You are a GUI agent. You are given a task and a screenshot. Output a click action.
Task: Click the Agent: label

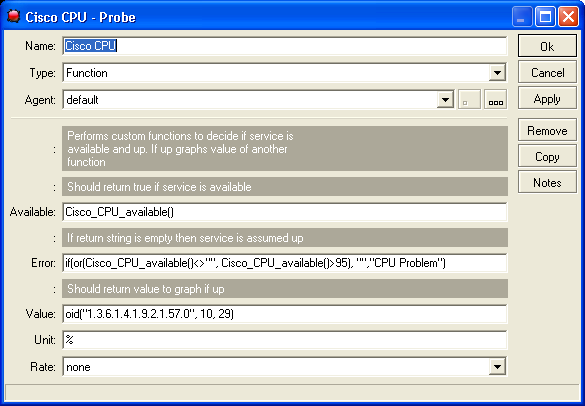[40, 100]
